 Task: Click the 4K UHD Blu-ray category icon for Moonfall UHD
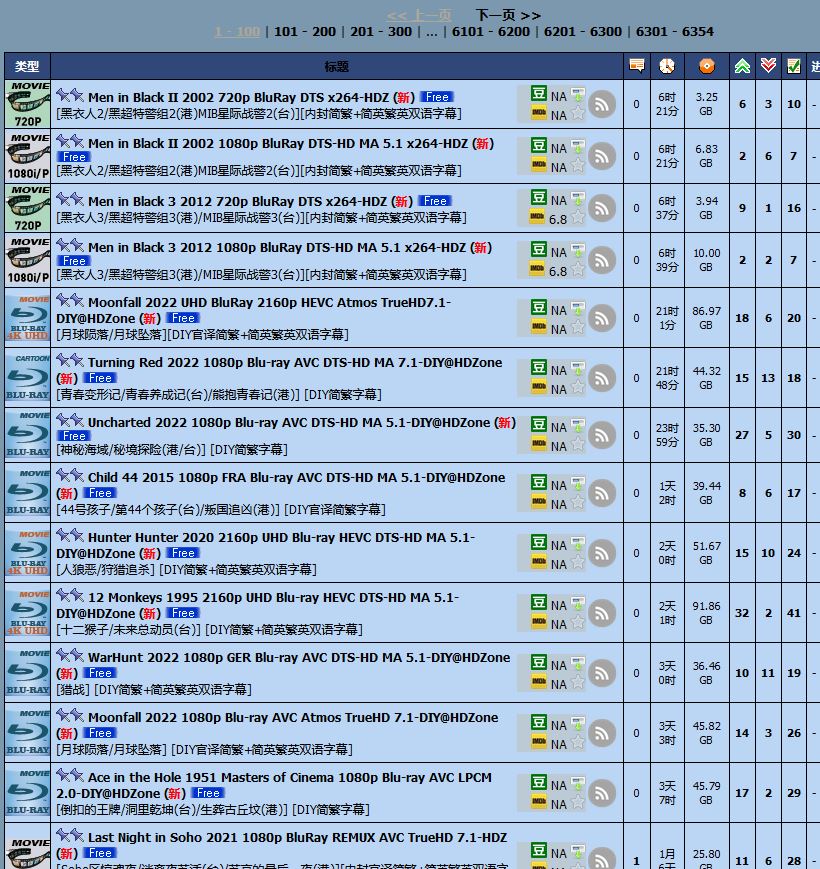pyautogui.click(x=27, y=318)
